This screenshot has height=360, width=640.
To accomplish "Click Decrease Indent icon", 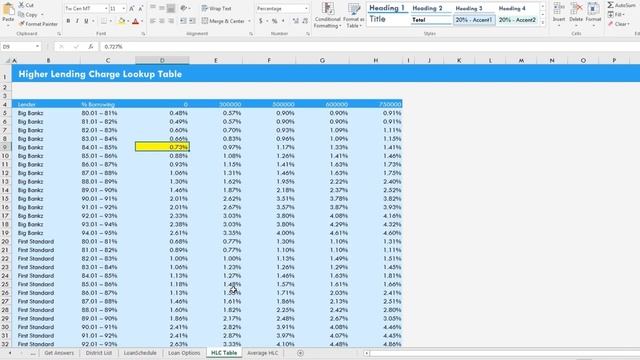I will coord(183,21).
